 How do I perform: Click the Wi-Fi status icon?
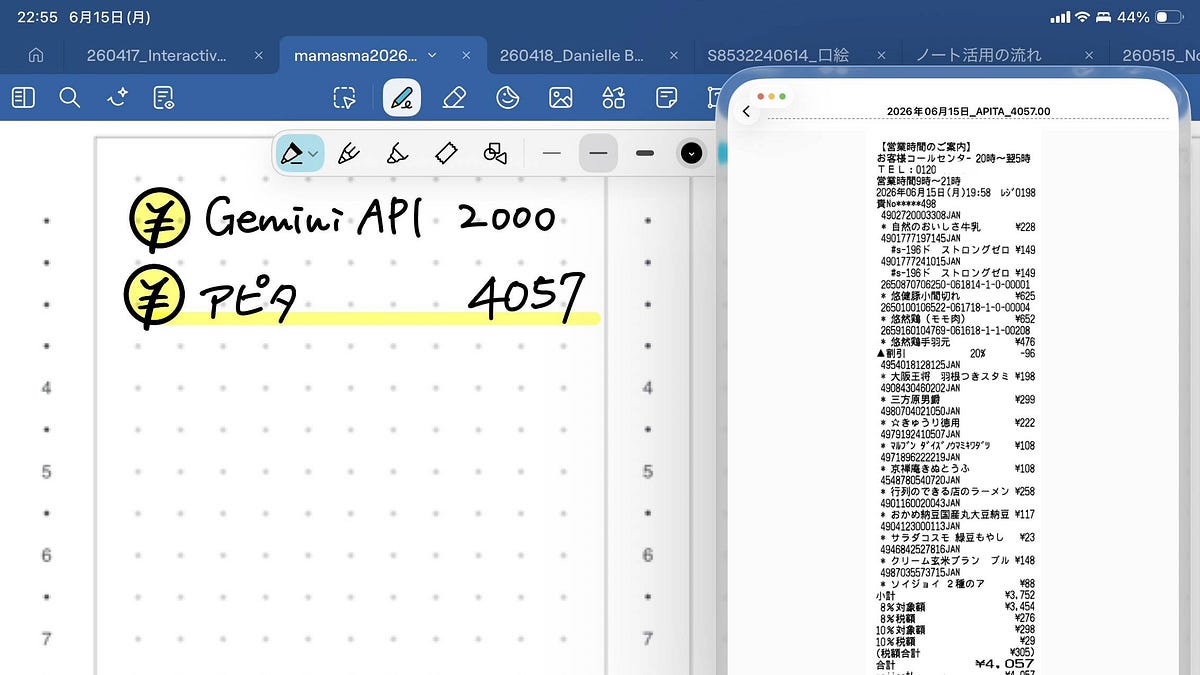(x=1082, y=17)
